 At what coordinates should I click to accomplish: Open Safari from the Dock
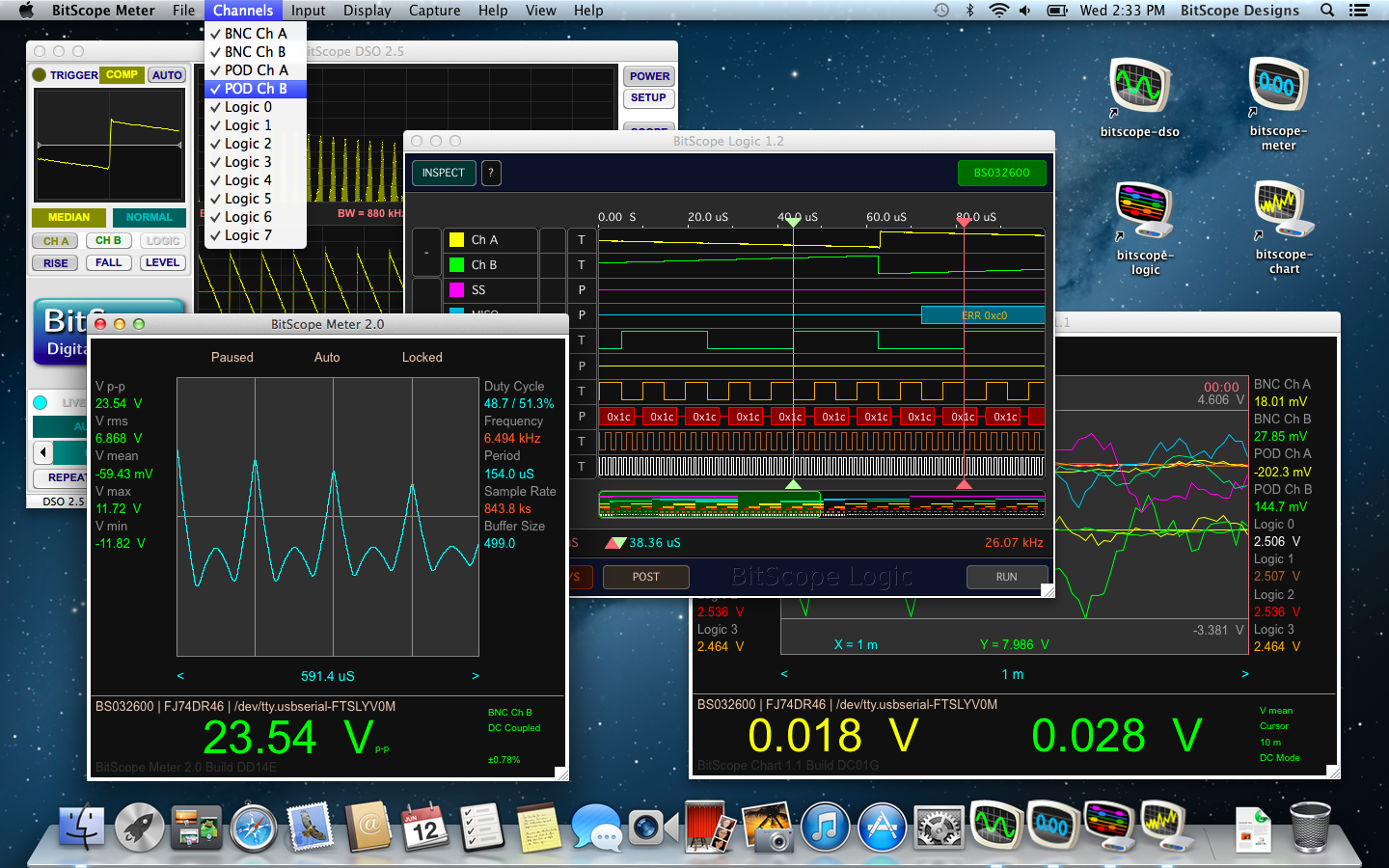pos(254,827)
